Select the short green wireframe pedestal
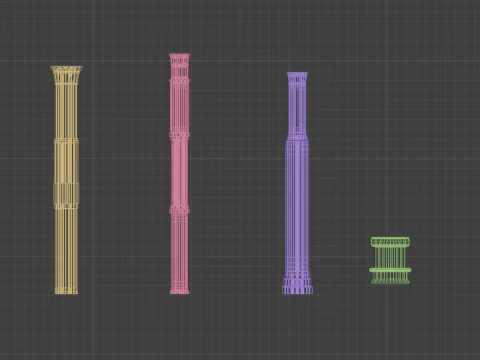 coord(390,261)
